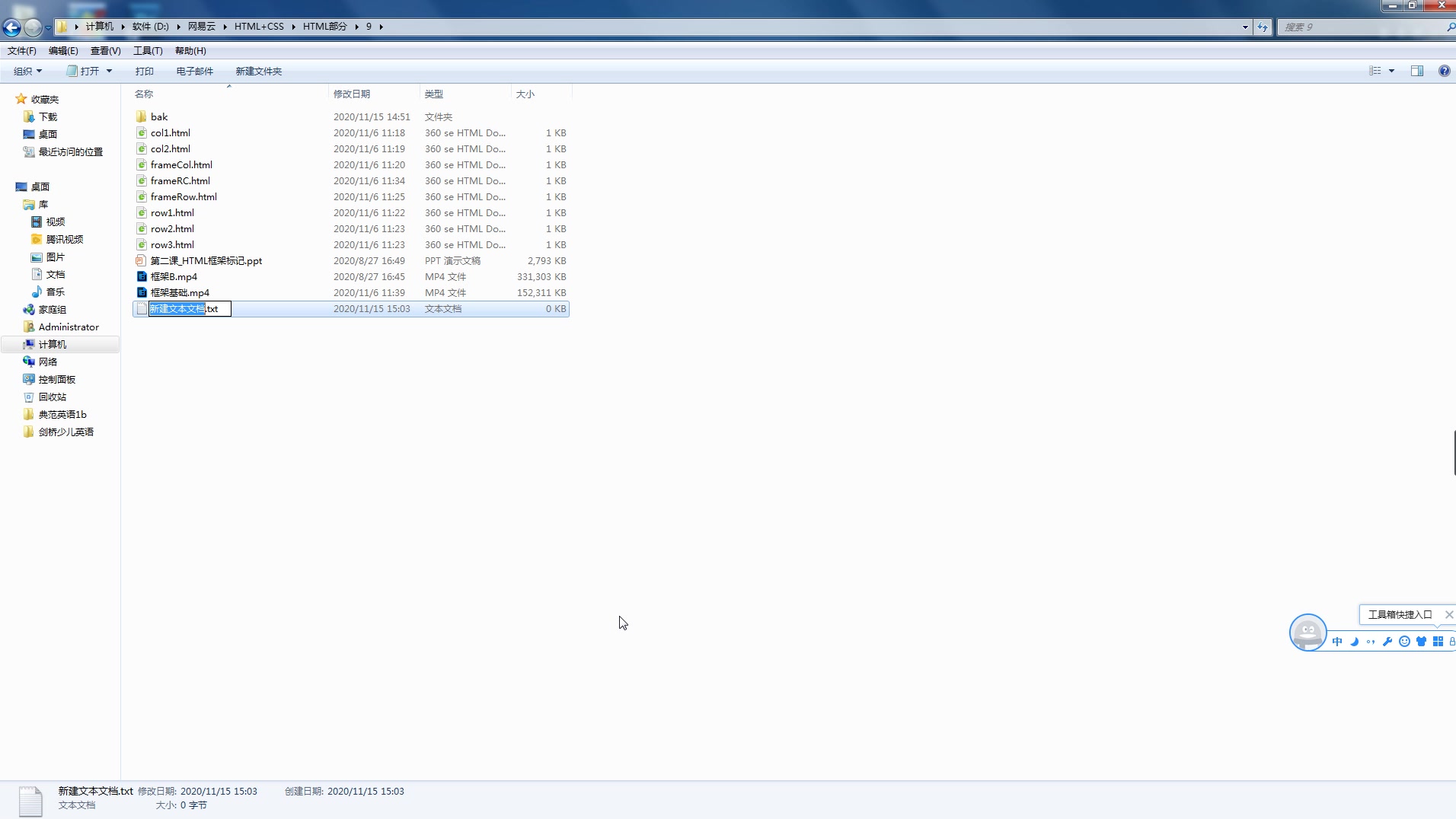Open the 视频 library

tap(56, 221)
